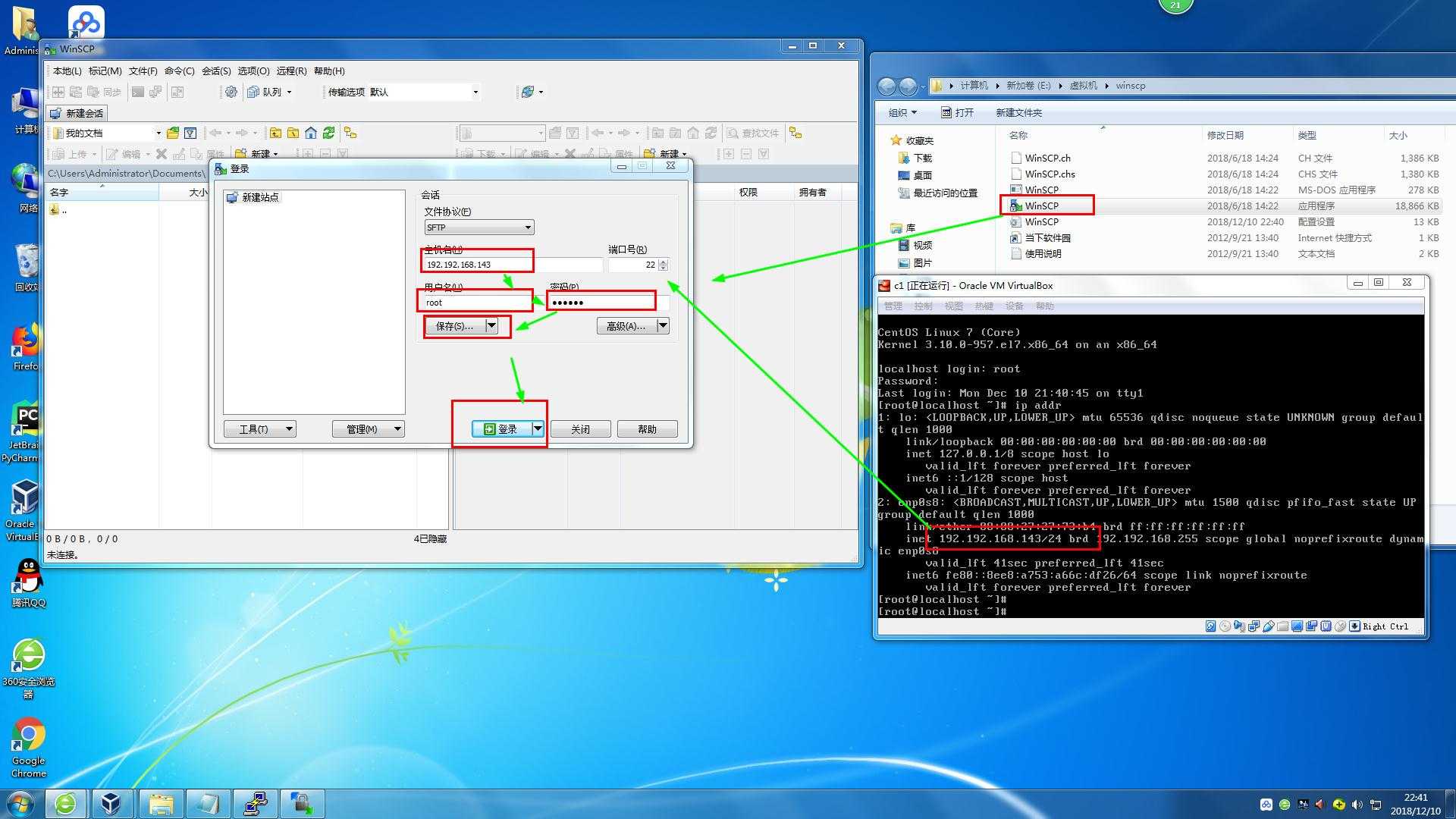Click the 密码 password field
1456x819 pixels.
609,303
